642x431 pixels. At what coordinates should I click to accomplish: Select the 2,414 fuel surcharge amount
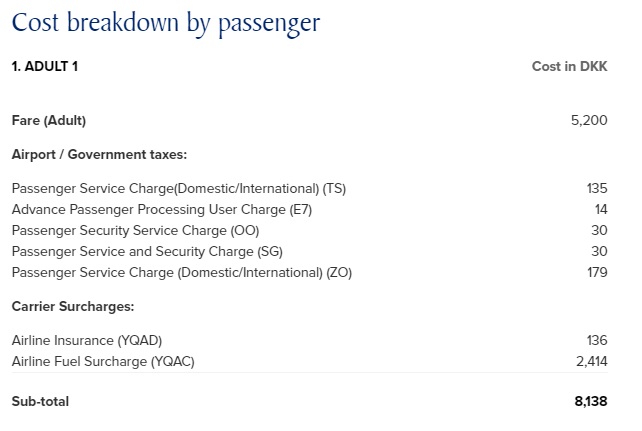(x=591, y=361)
